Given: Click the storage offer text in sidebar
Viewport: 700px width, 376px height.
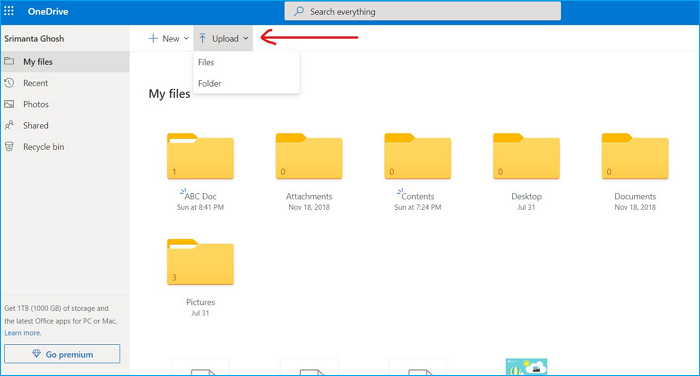Looking at the screenshot, I should (x=61, y=314).
